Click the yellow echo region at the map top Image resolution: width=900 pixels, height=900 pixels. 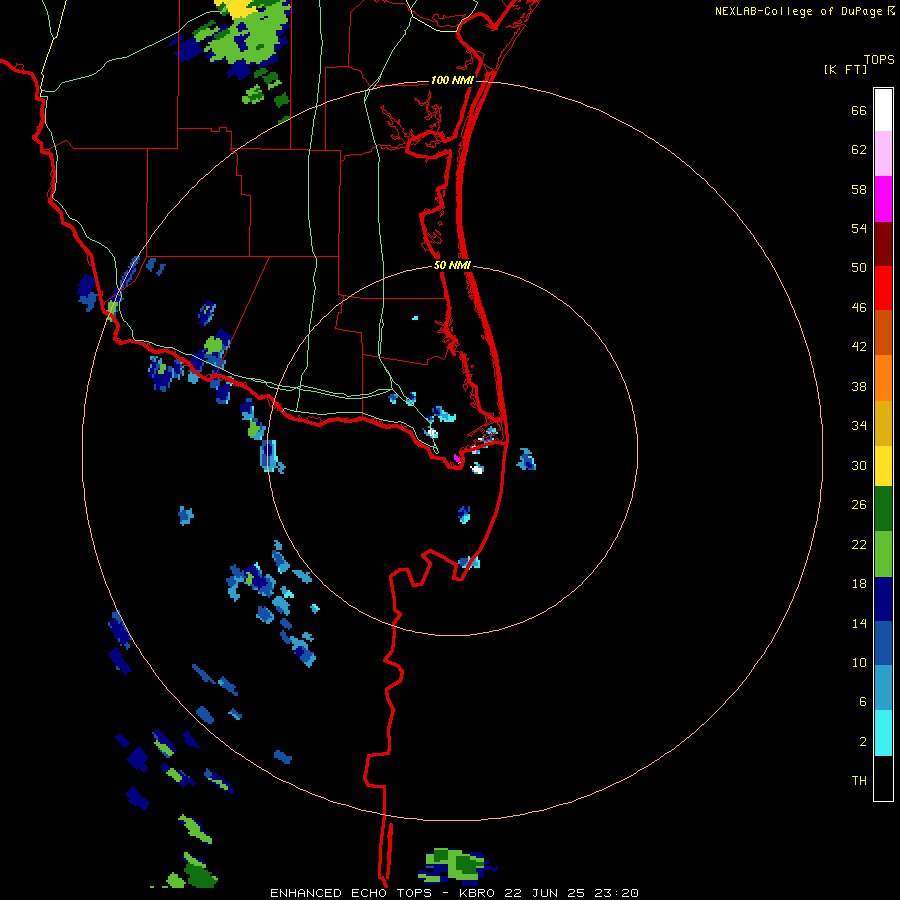click(x=236, y=8)
